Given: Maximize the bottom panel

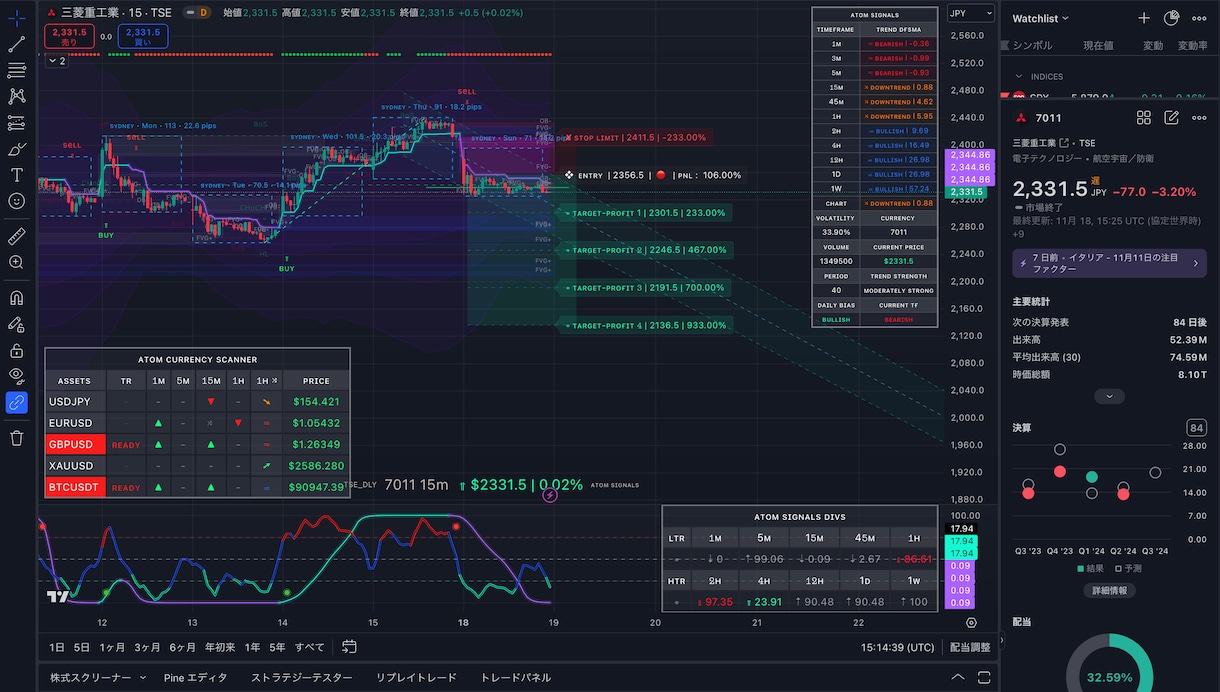Looking at the screenshot, I should pos(985,677).
